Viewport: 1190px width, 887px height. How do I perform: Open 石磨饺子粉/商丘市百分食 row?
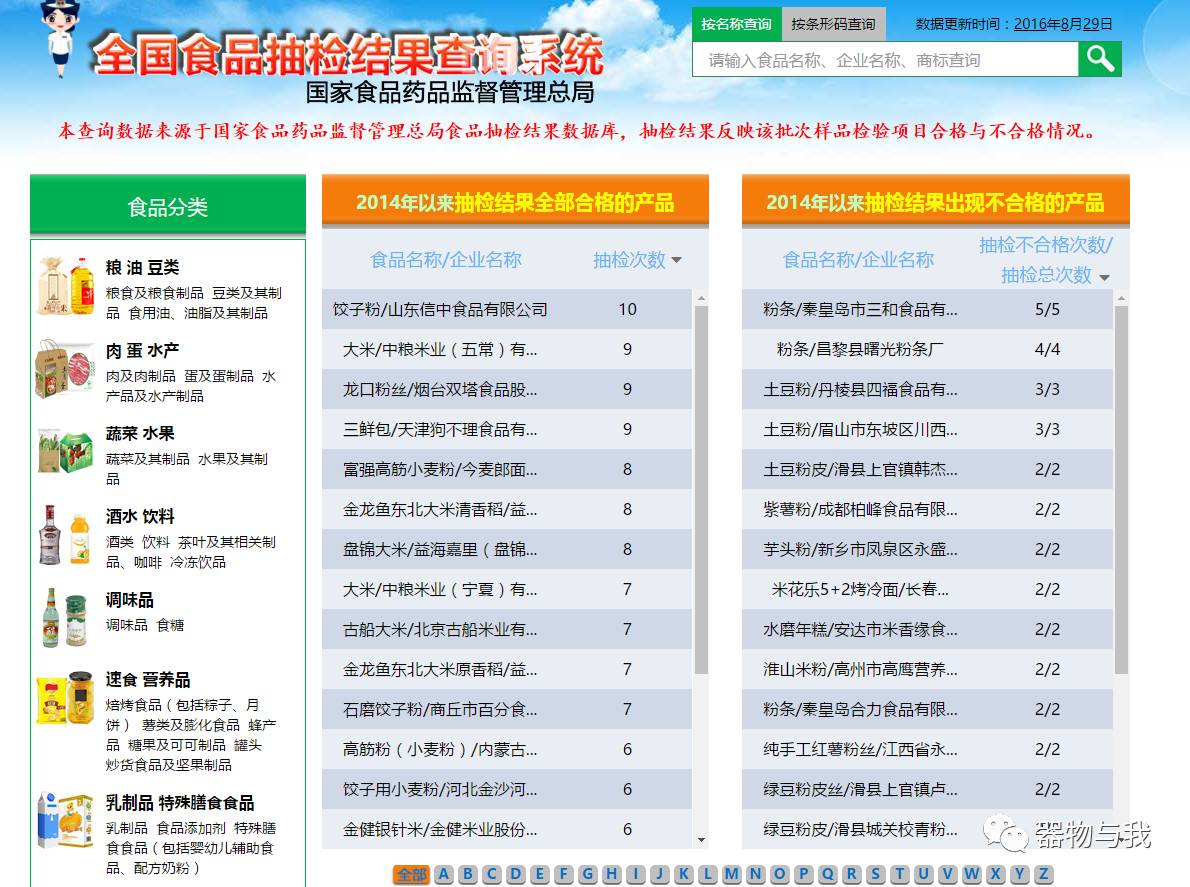[x=507, y=709]
